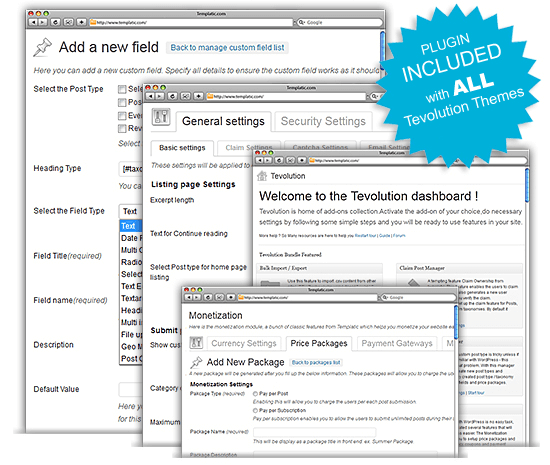Click magnifier icon in Add a new field search box
Image resolution: width=550 pixels, height=465 pixels.
click(x=301, y=22)
